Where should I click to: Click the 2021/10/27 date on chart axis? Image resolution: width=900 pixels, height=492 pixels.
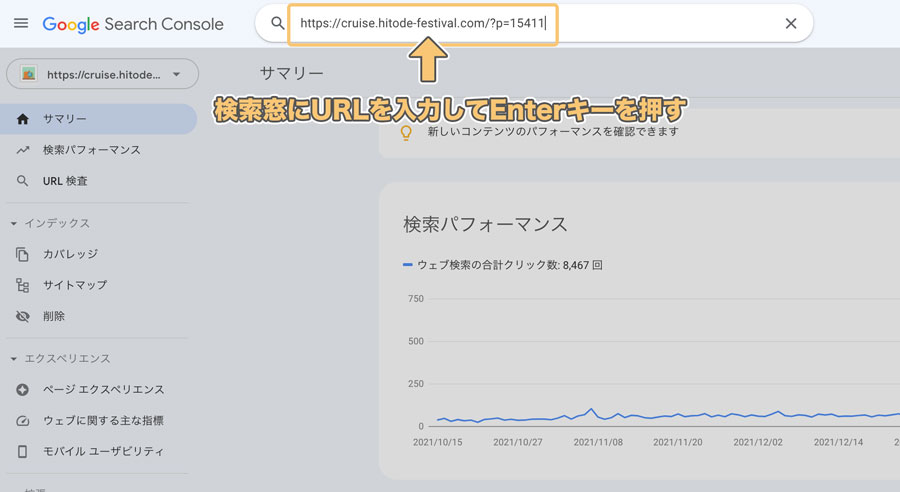pos(518,442)
